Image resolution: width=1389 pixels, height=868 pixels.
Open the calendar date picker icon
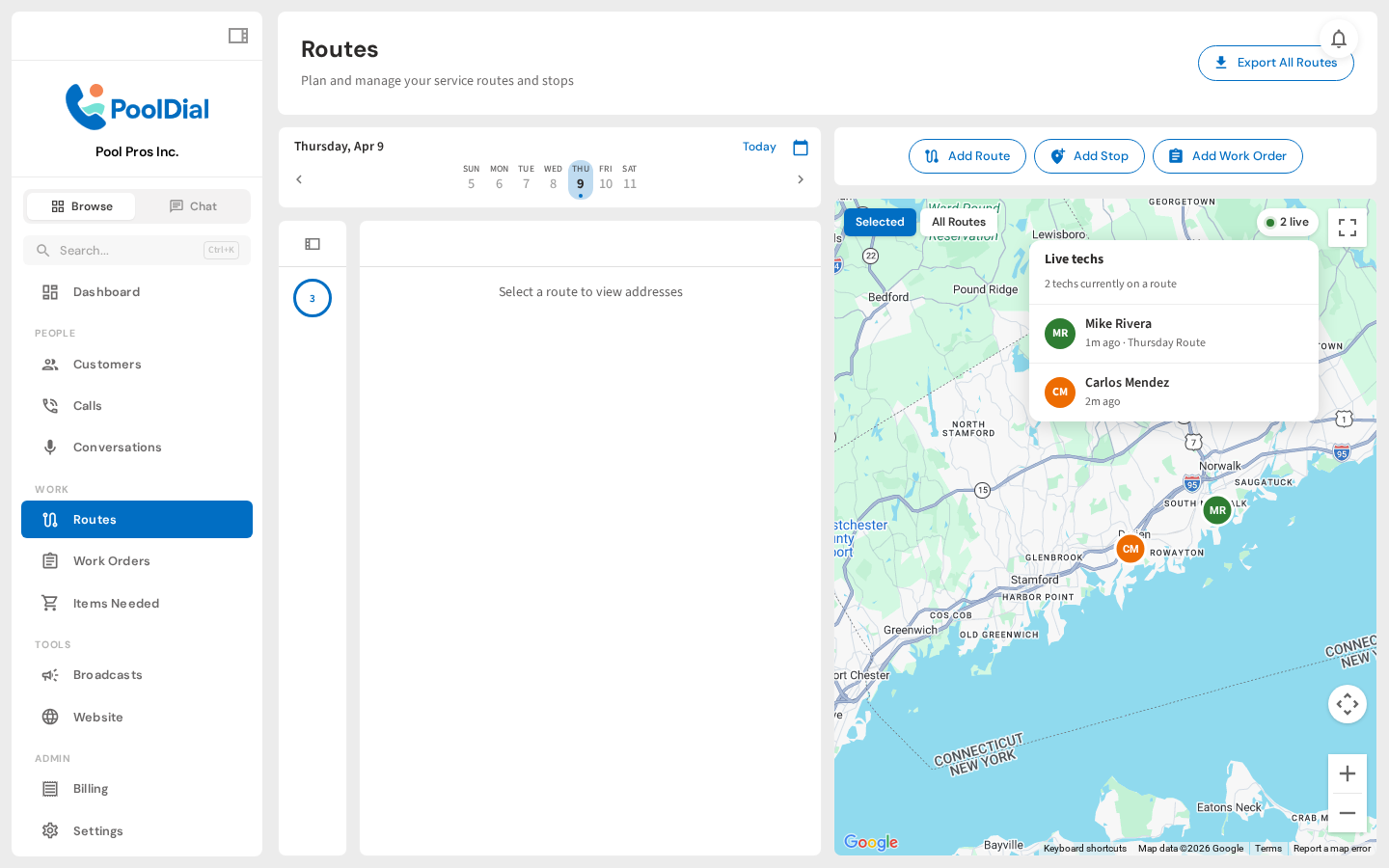click(801, 148)
